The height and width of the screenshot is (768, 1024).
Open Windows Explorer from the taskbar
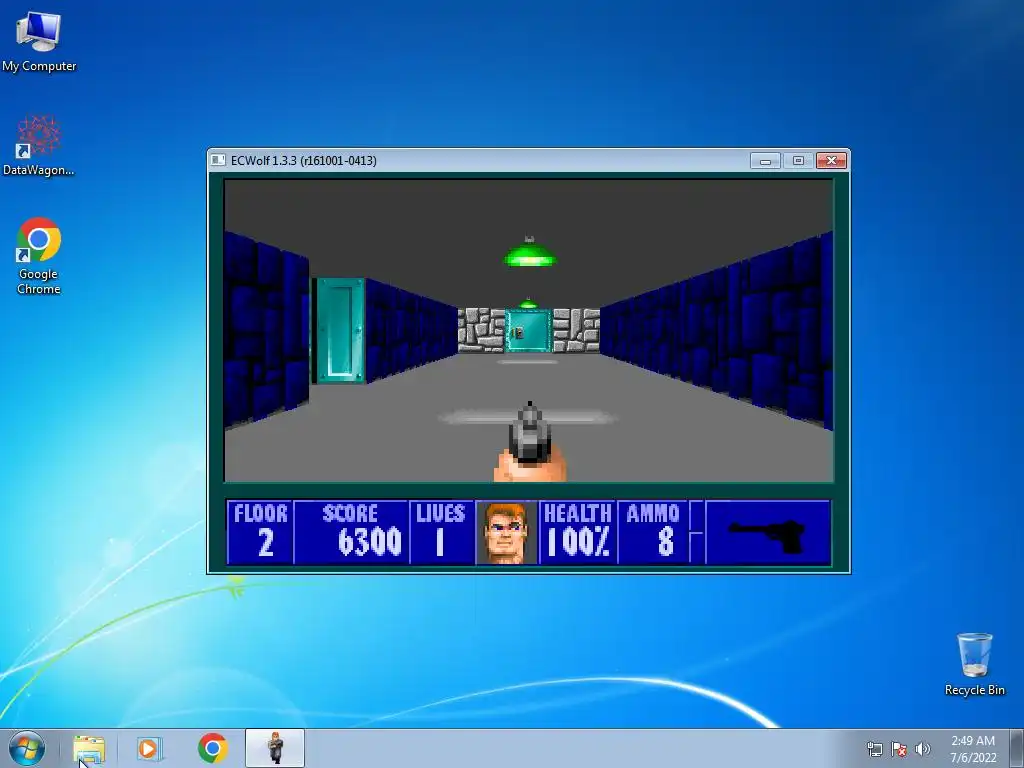point(89,749)
